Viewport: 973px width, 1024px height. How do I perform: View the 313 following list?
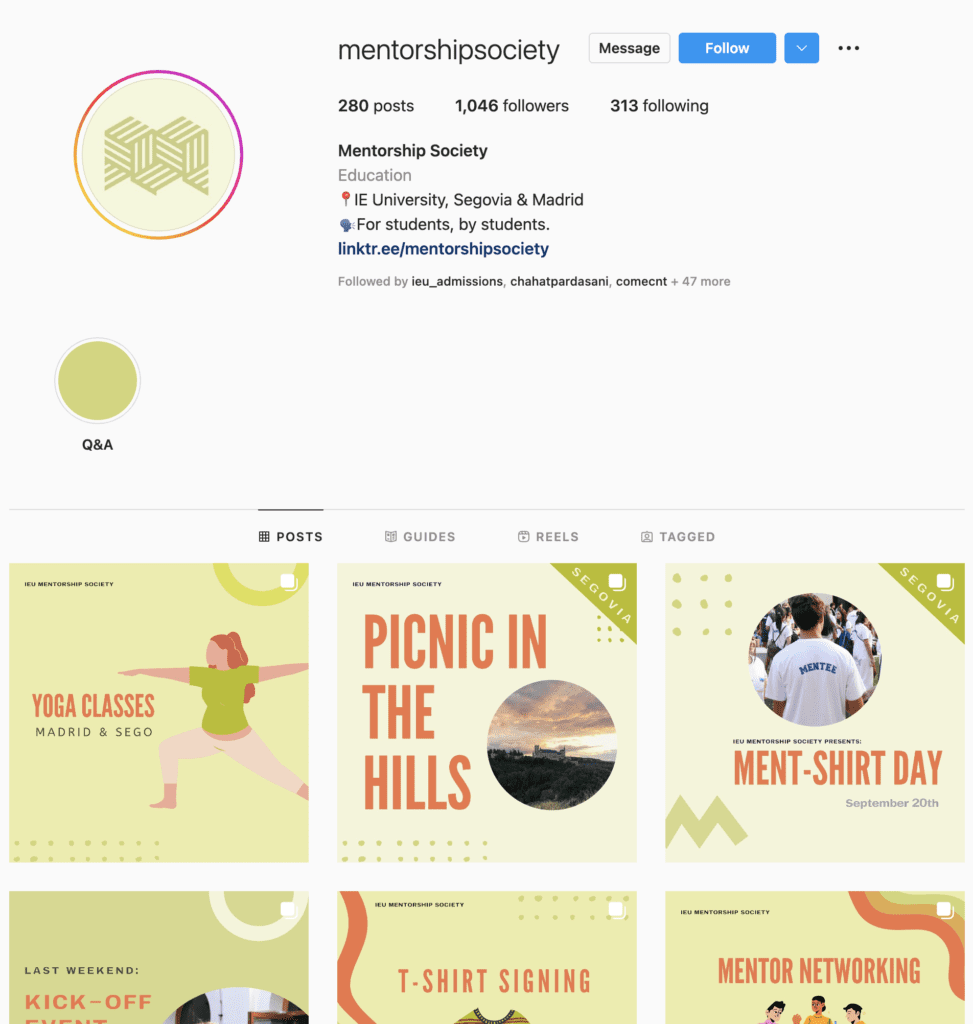tap(659, 106)
